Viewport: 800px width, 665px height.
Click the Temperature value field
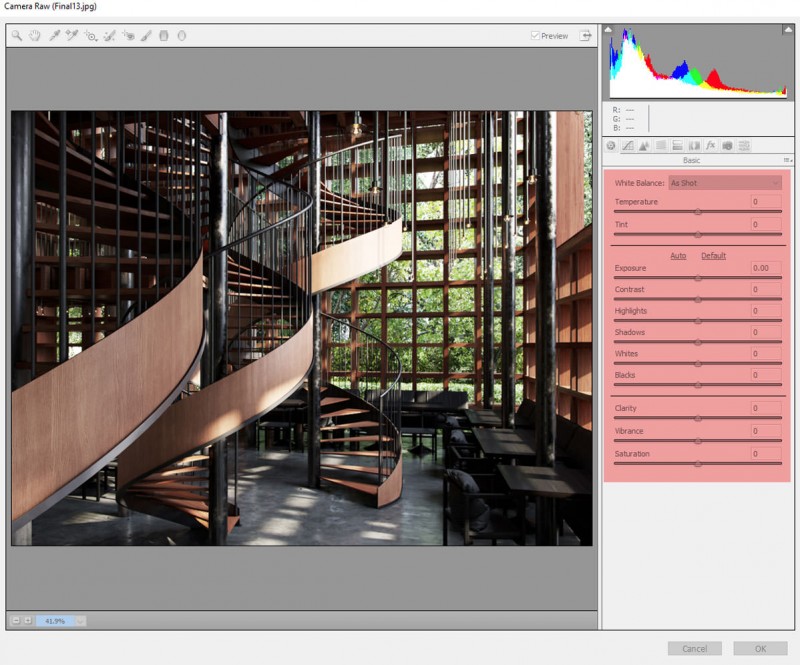coord(766,202)
